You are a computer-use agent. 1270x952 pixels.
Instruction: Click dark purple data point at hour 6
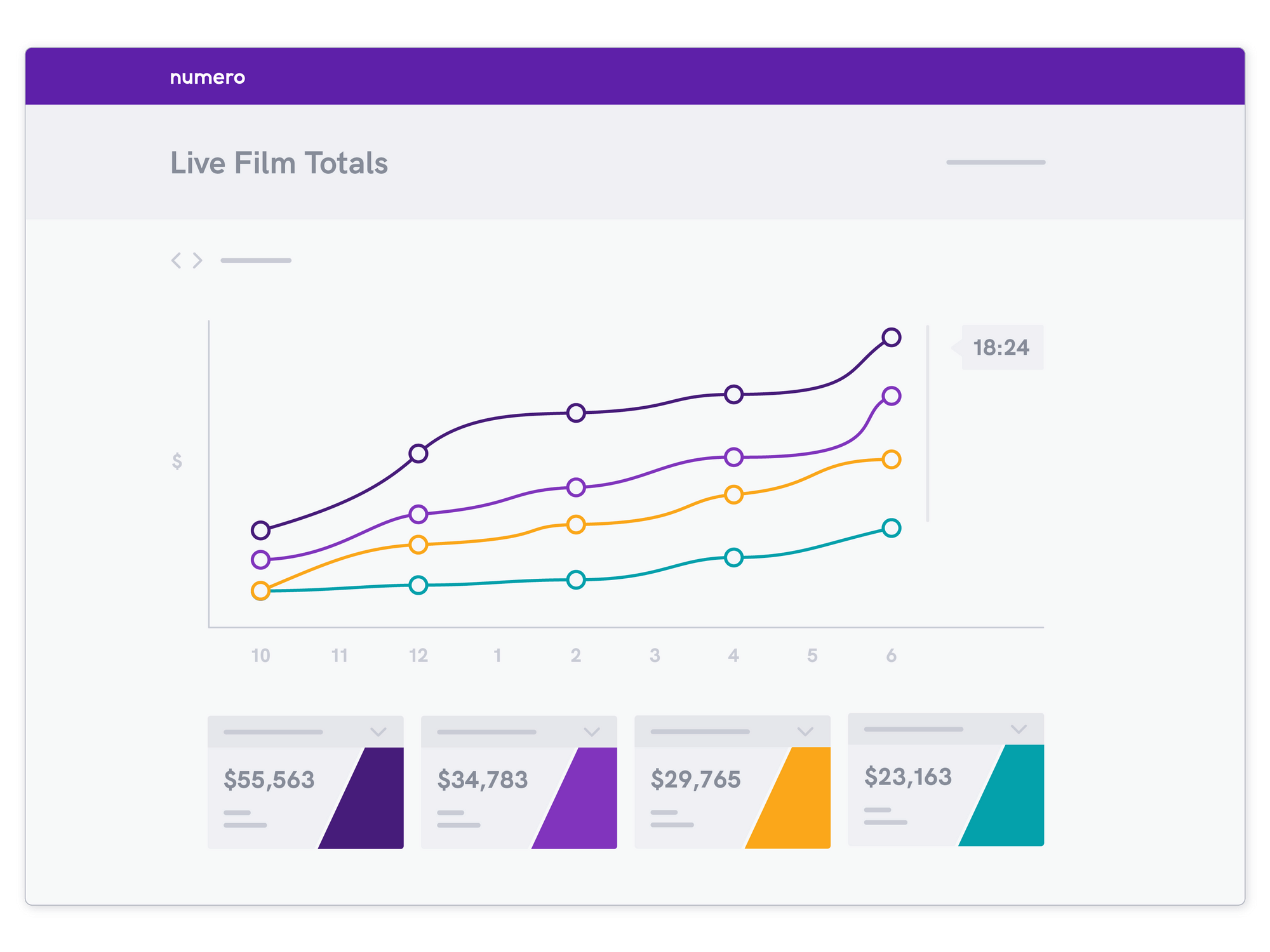click(x=892, y=337)
